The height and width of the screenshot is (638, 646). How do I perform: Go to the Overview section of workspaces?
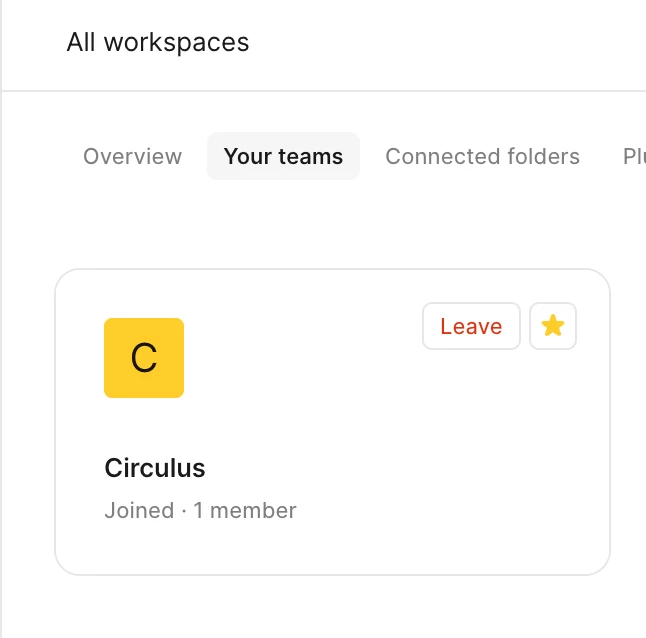pos(132,156)
